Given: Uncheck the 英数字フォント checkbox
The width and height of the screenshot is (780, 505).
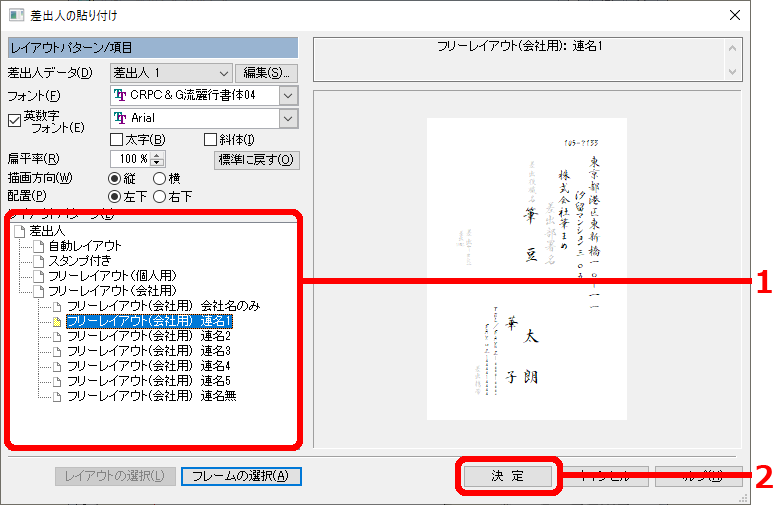Looking at the screenshot, I should pos(14,120).
